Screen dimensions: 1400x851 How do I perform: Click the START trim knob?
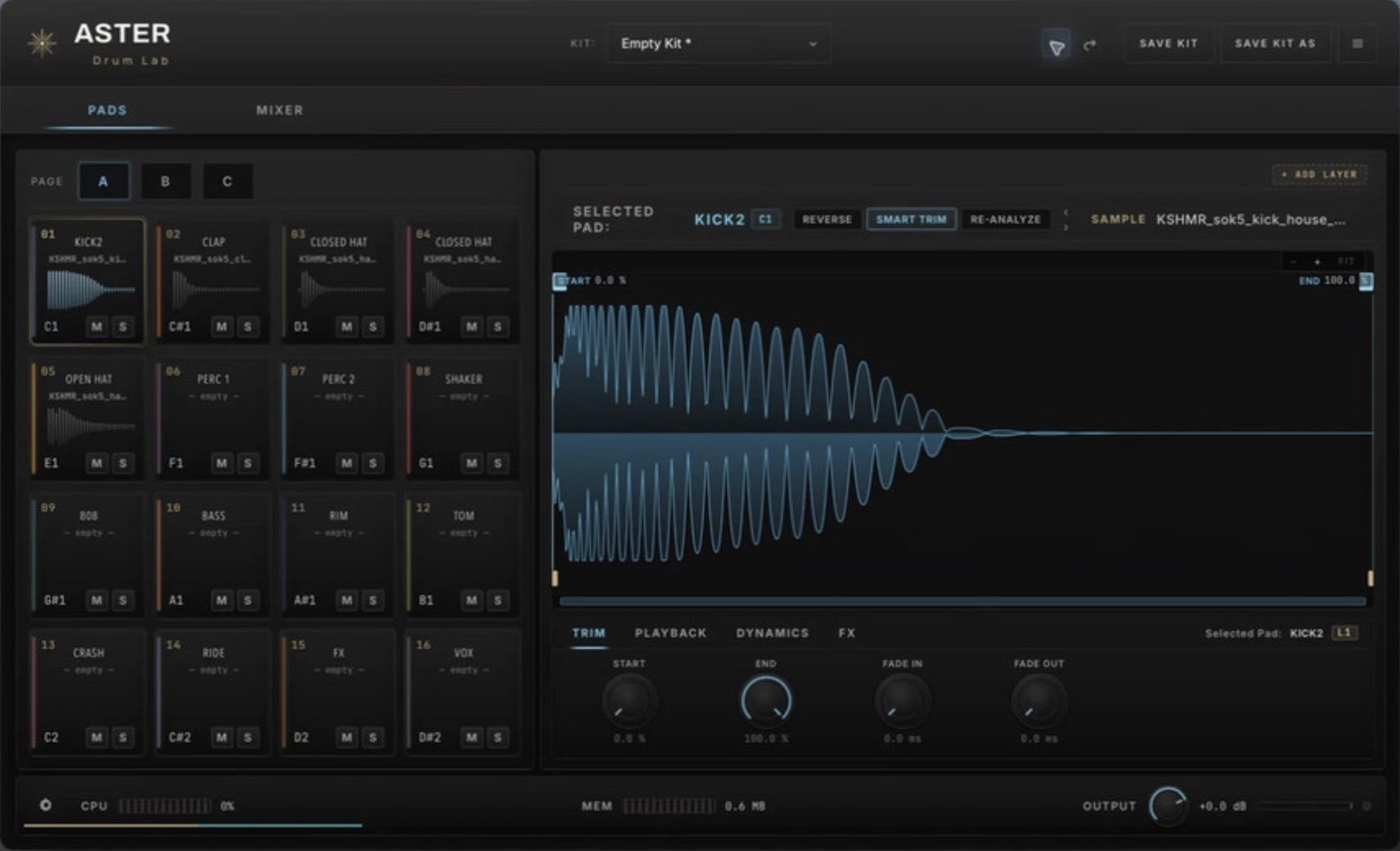click(629, 701)
